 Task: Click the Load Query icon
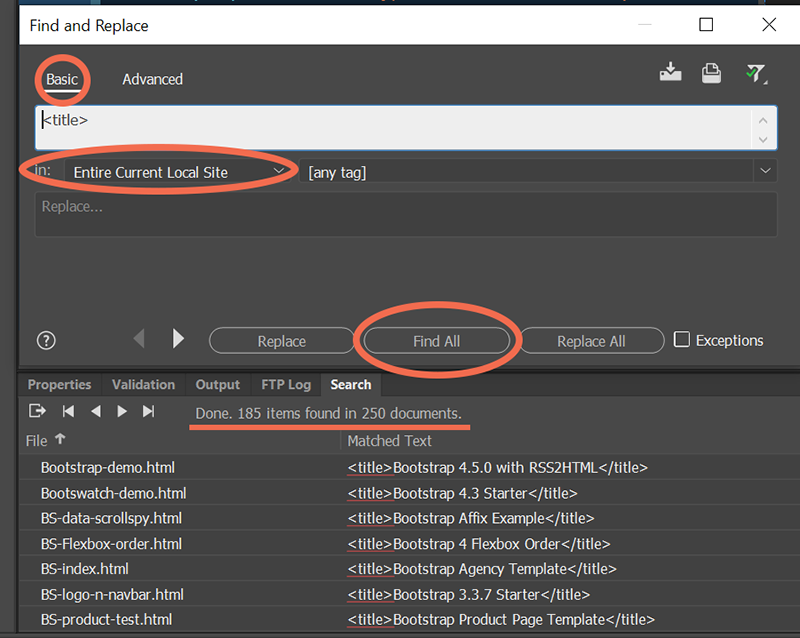tap(711, 72)
